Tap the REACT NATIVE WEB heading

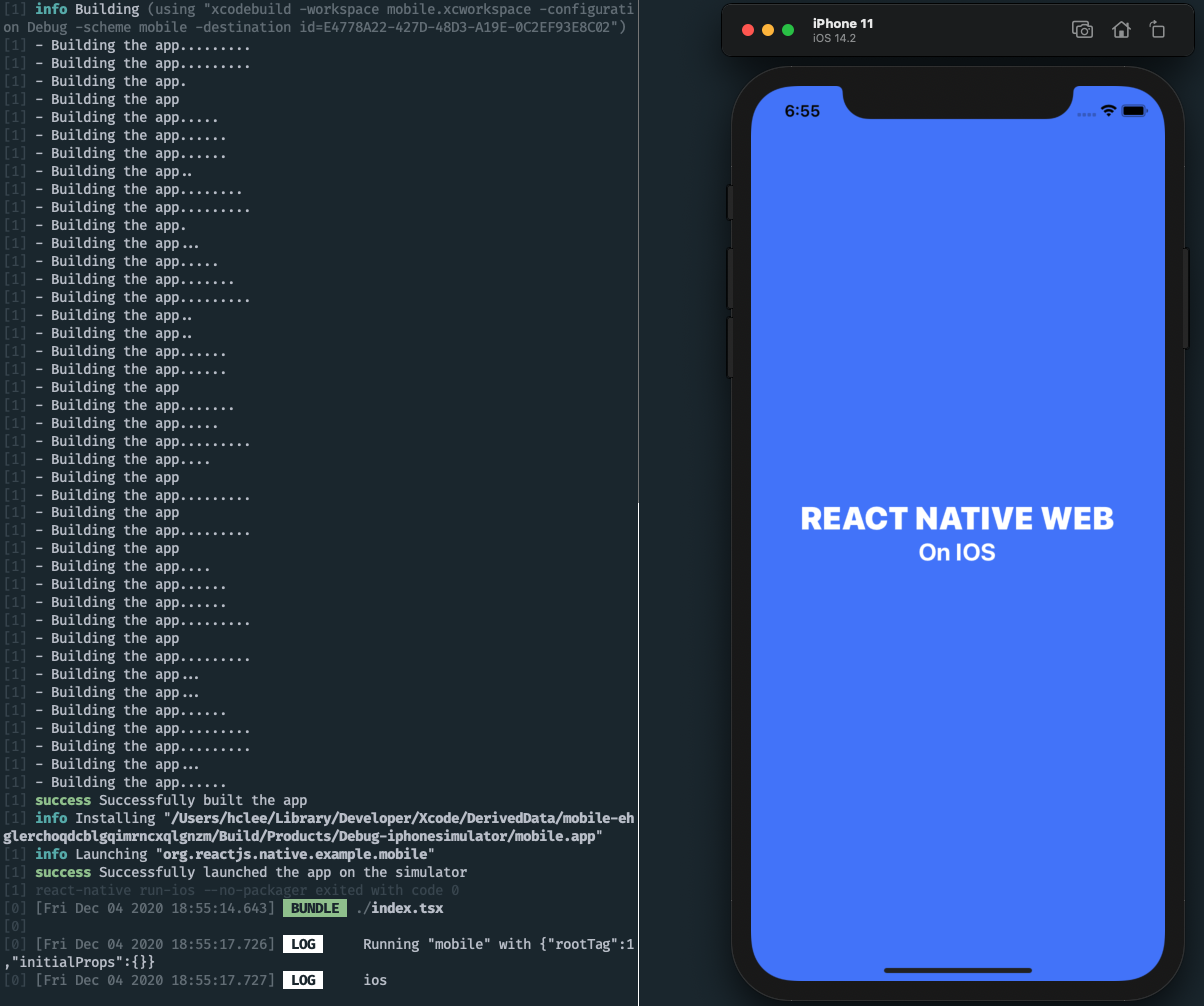coord(957,519)
